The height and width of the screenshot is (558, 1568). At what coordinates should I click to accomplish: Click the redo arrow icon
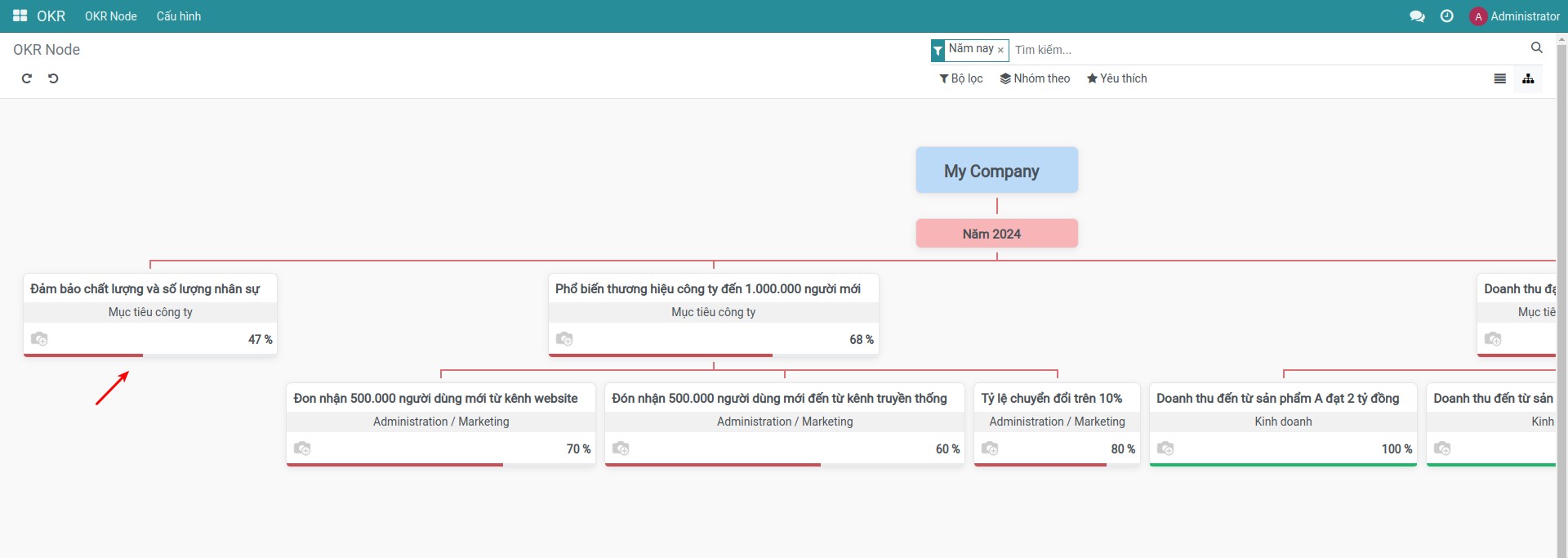coord(26,78)
